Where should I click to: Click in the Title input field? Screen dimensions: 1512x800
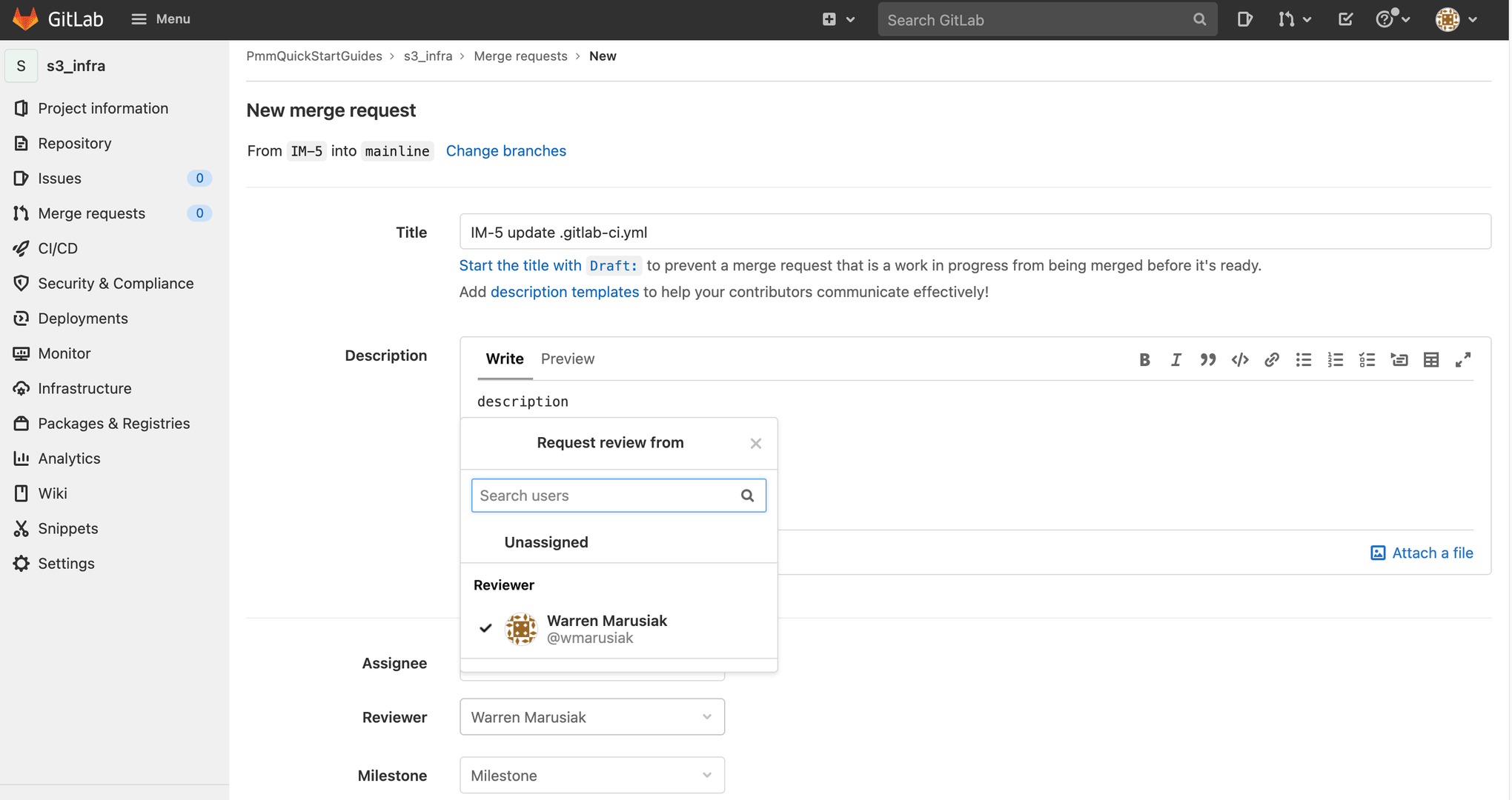[x=975, y=231]
